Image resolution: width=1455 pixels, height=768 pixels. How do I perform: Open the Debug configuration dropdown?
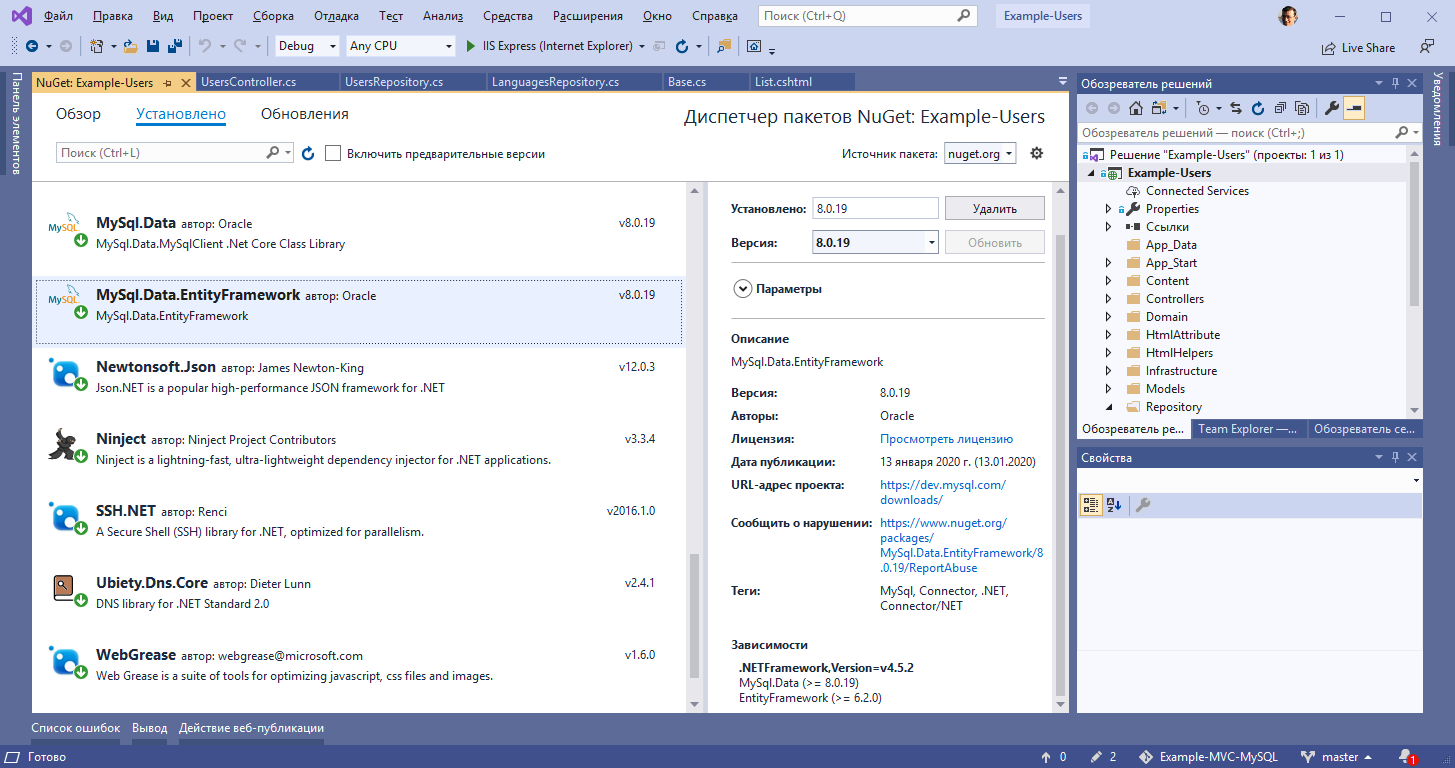point(308,46)
